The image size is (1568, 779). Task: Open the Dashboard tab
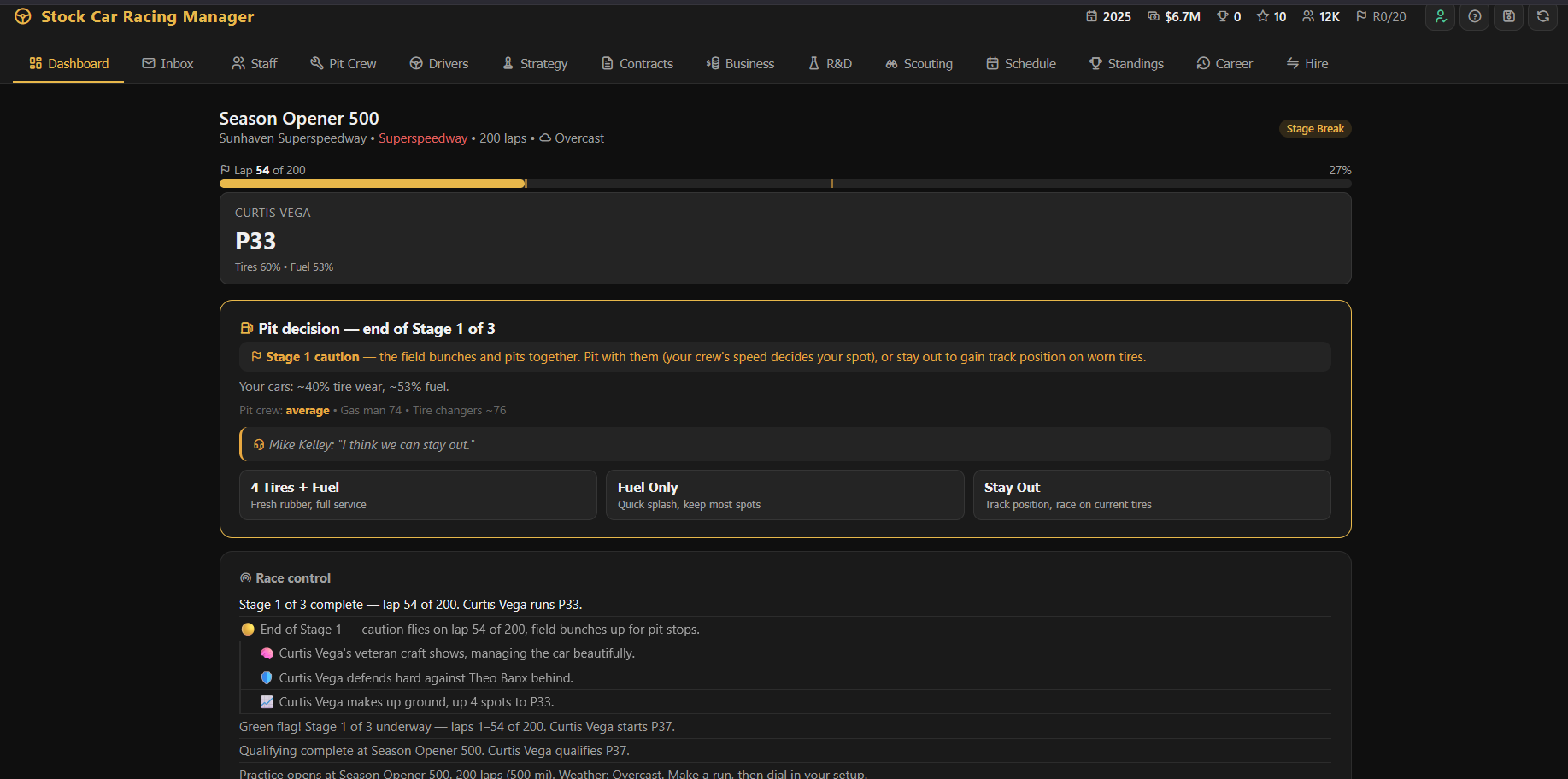[x=68, y=63]
